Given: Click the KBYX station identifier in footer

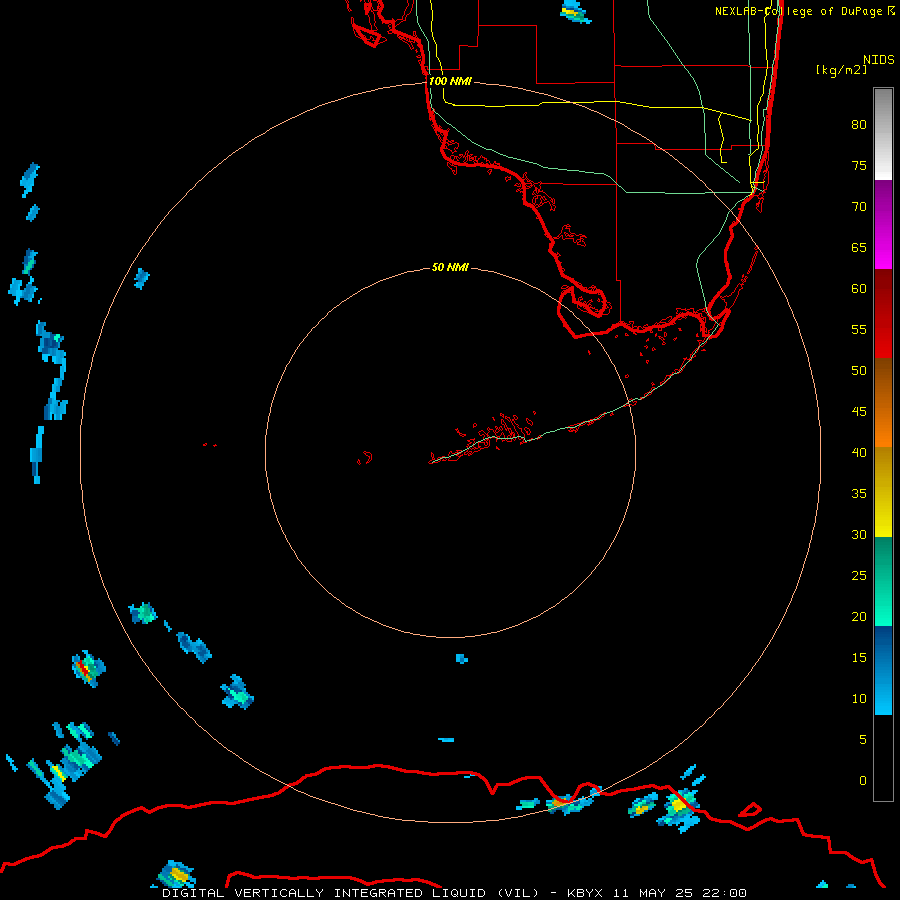Looking at the screenshot, I should coord(585,893).
